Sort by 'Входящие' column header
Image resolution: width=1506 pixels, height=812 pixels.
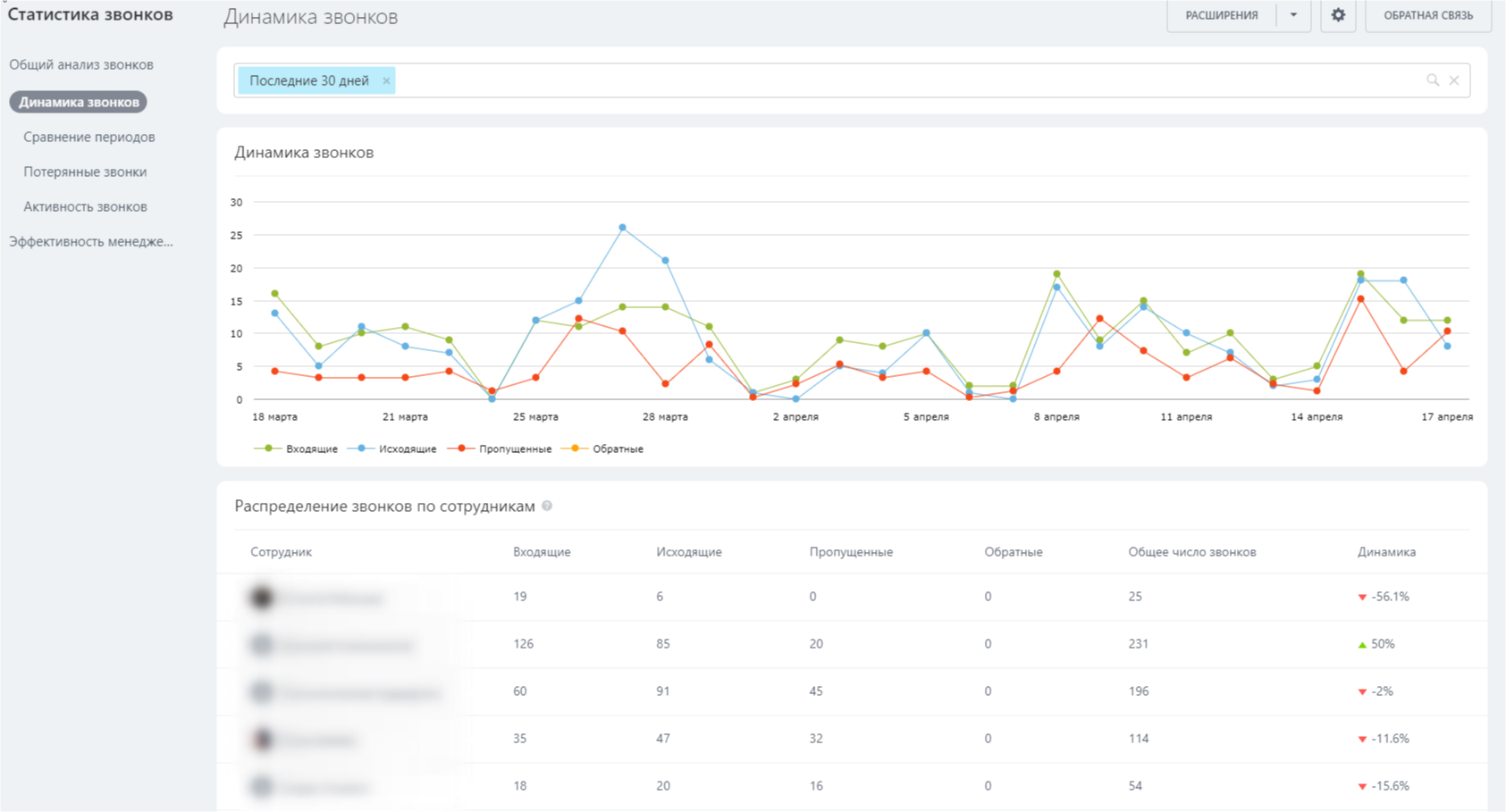(x=542, y=552)
